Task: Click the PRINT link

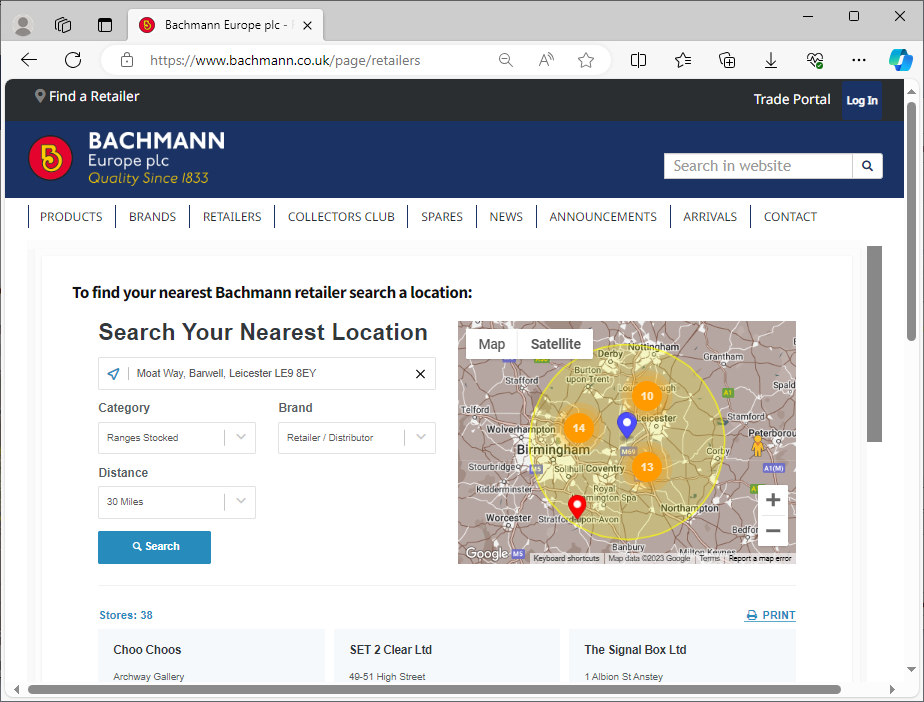Action: 771,616
